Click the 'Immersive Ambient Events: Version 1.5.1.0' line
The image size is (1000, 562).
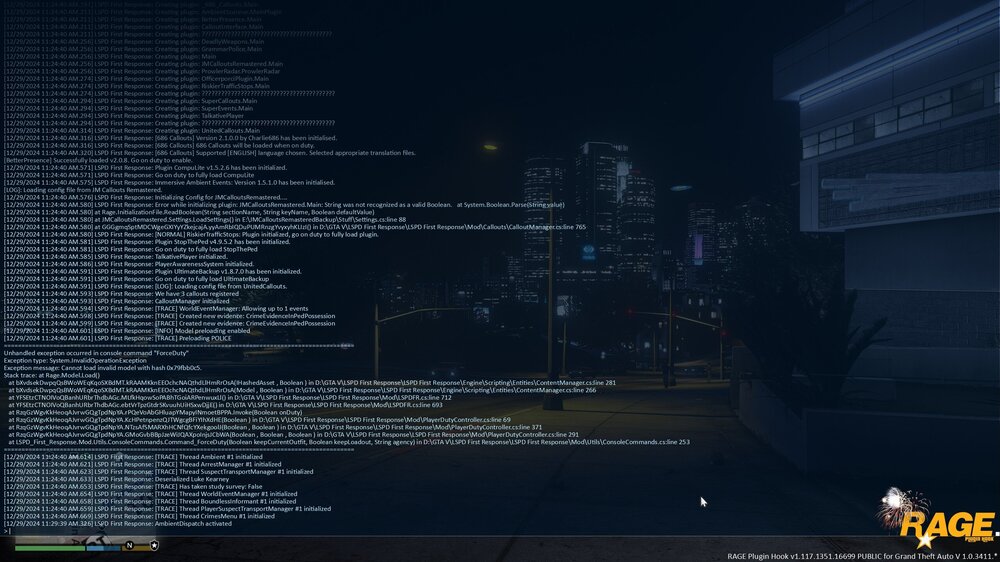point(169,182)
